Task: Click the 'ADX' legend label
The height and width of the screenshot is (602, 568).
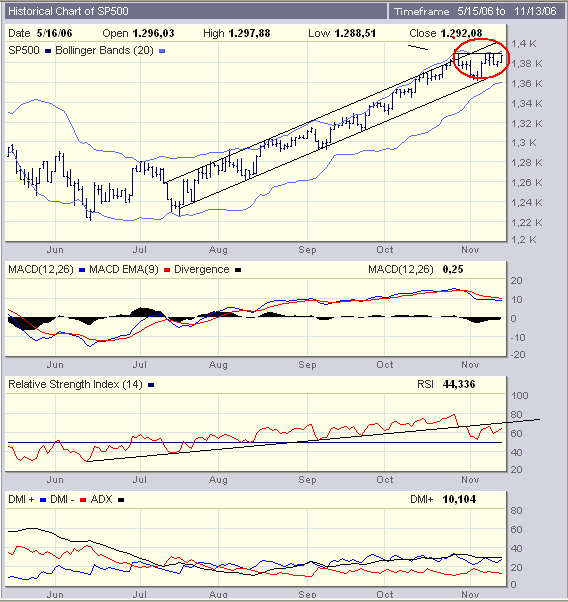Action: (x=101, y=499)
